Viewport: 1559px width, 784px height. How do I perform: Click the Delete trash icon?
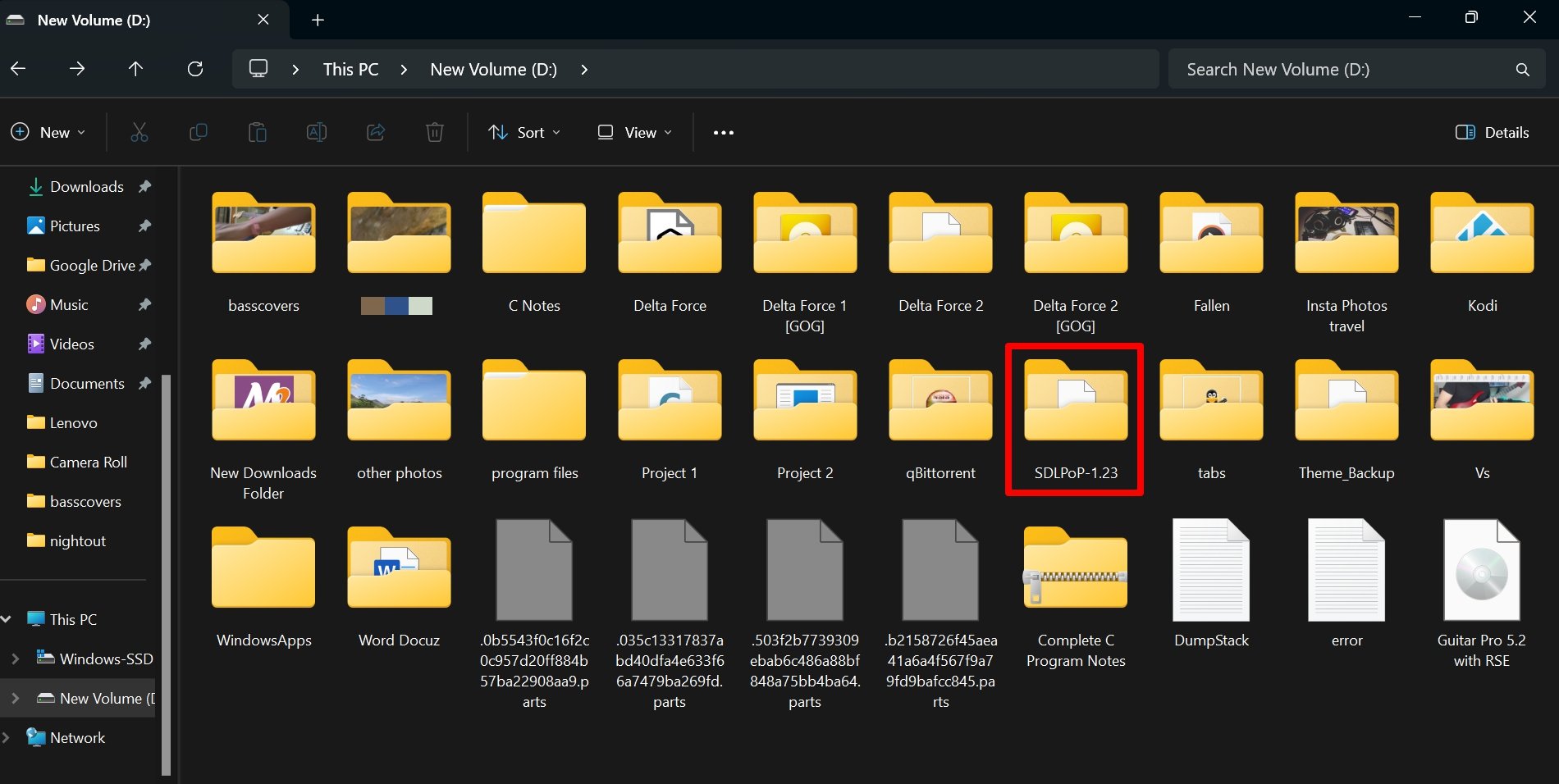[x=435, y=132]
